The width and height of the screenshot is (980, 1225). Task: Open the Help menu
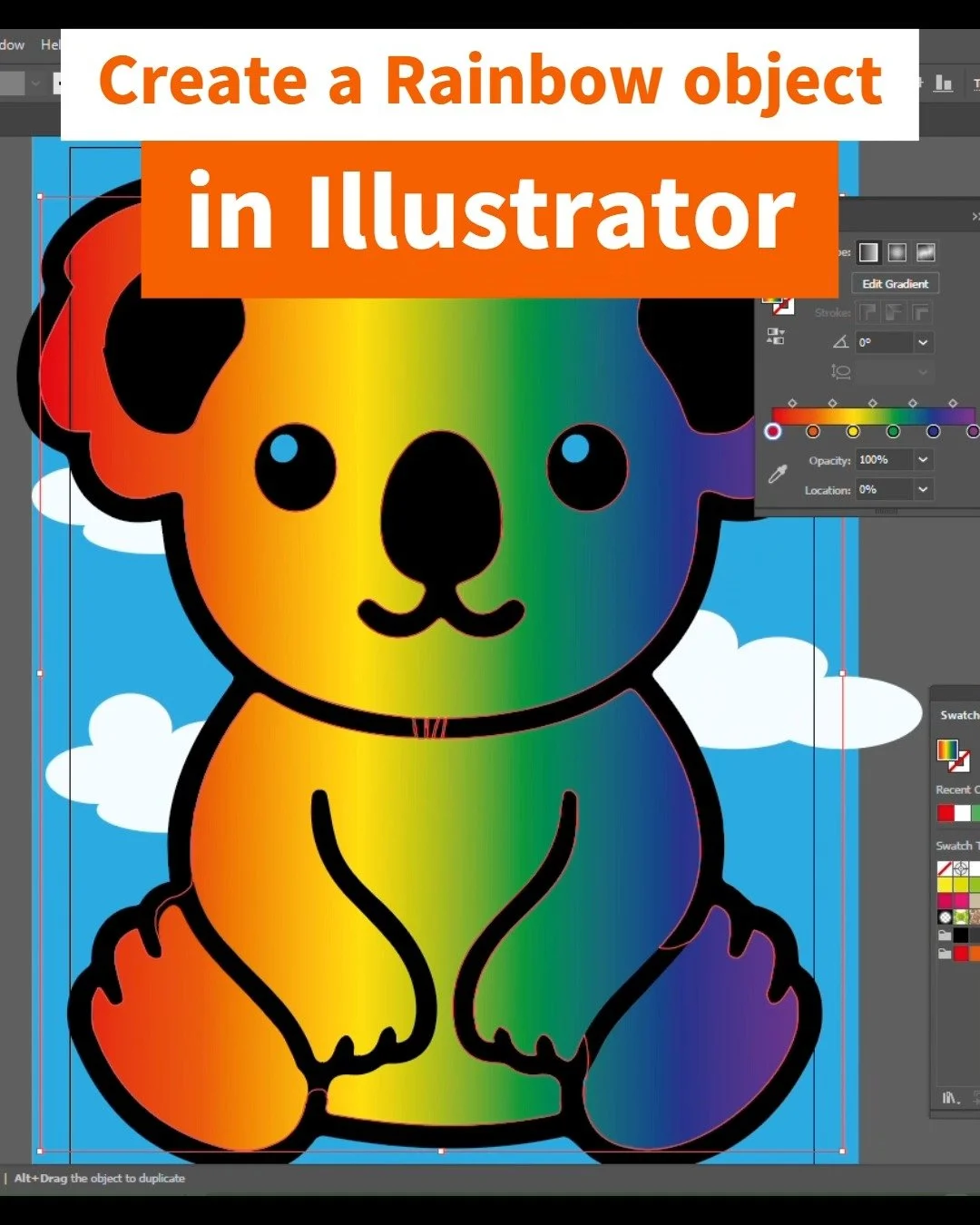point(51,44)
